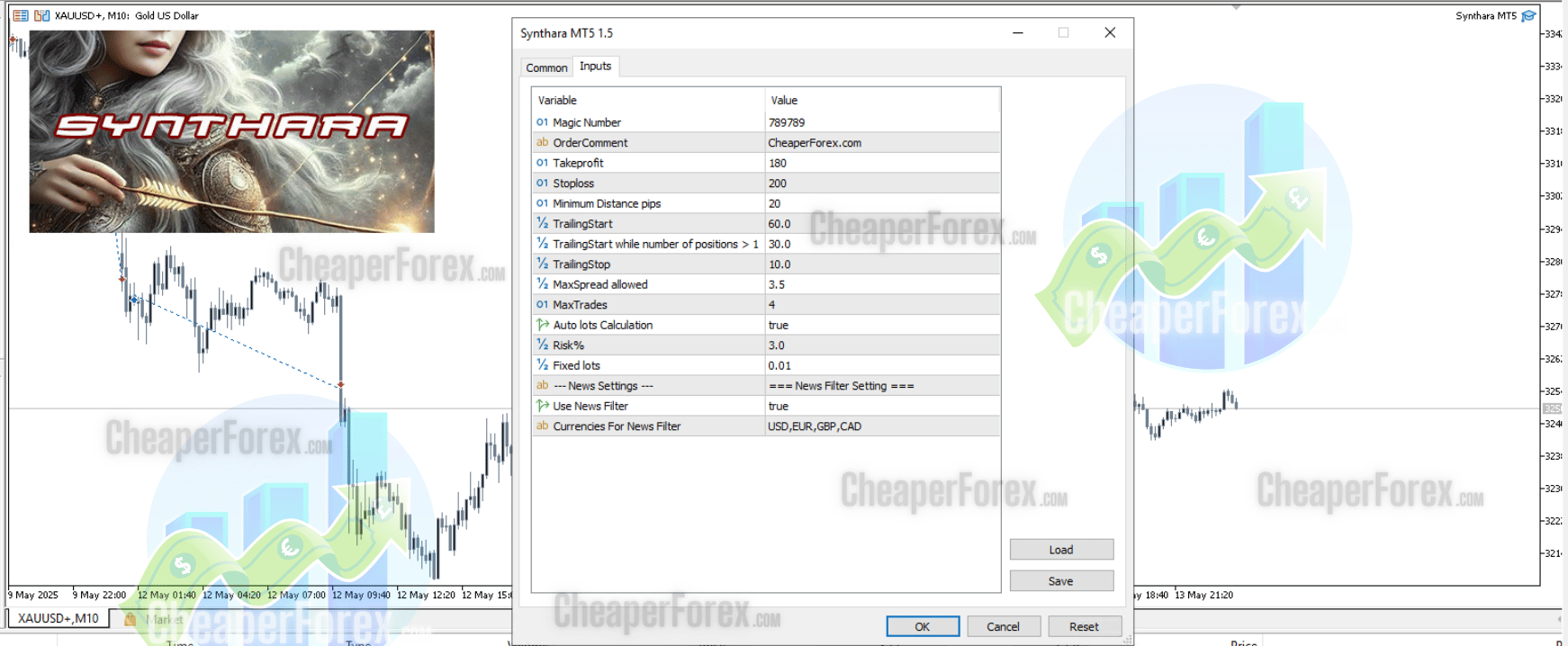The width and height of the screenshot is (1568, 646).
Task: Click the Takeprofit variable name
Action: point(578,163)
